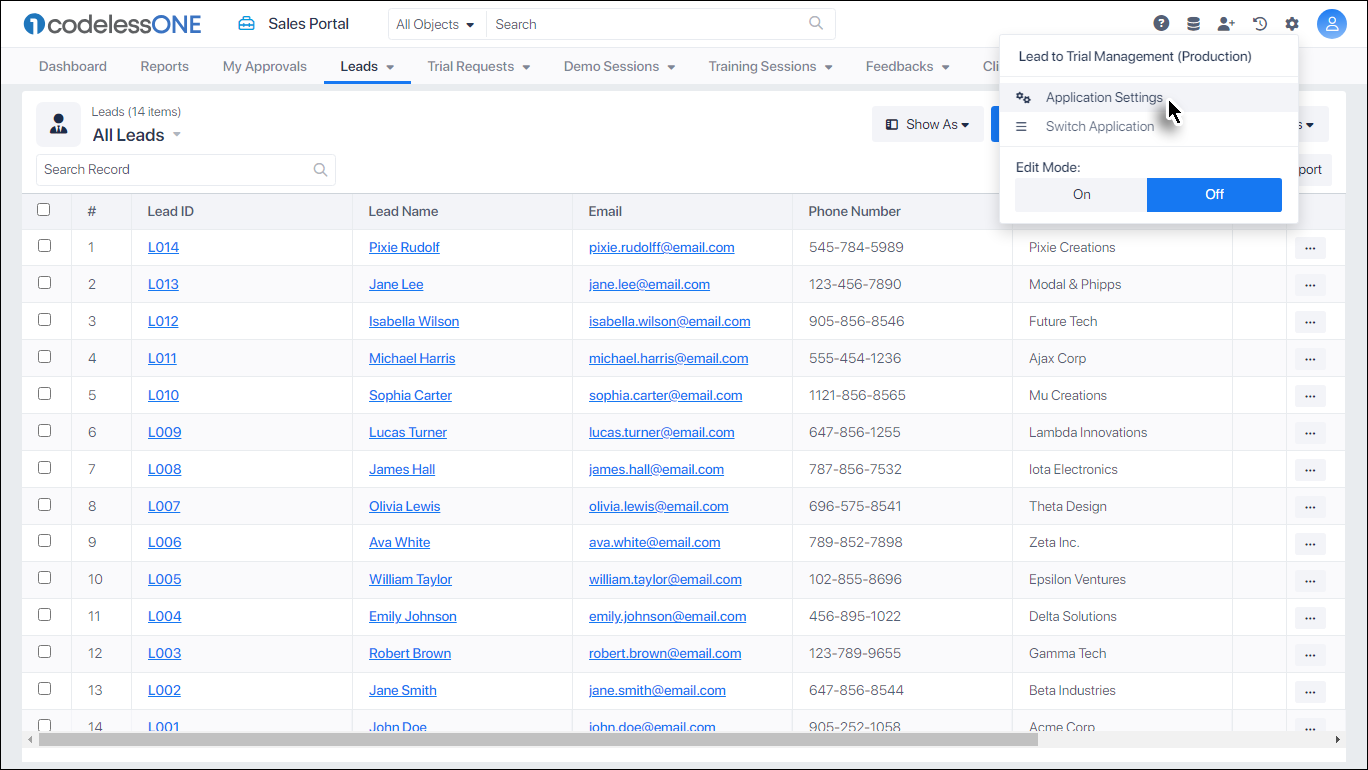This screenshot has height=770, width=1368.
Task: Click into the Search Record field
Action: pos(175,170)
